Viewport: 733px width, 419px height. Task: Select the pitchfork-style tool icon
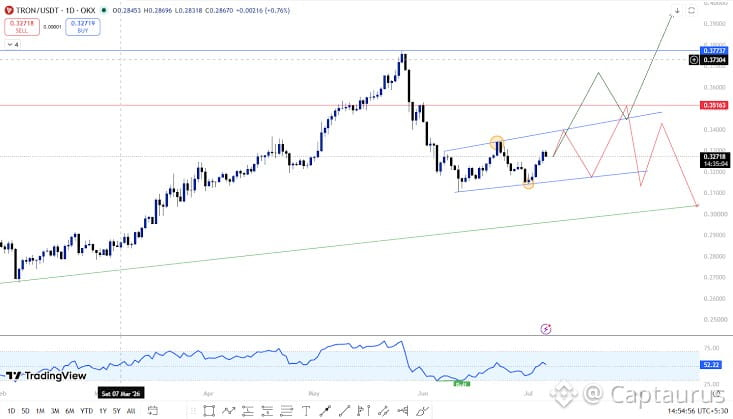[x=402, y=411]
